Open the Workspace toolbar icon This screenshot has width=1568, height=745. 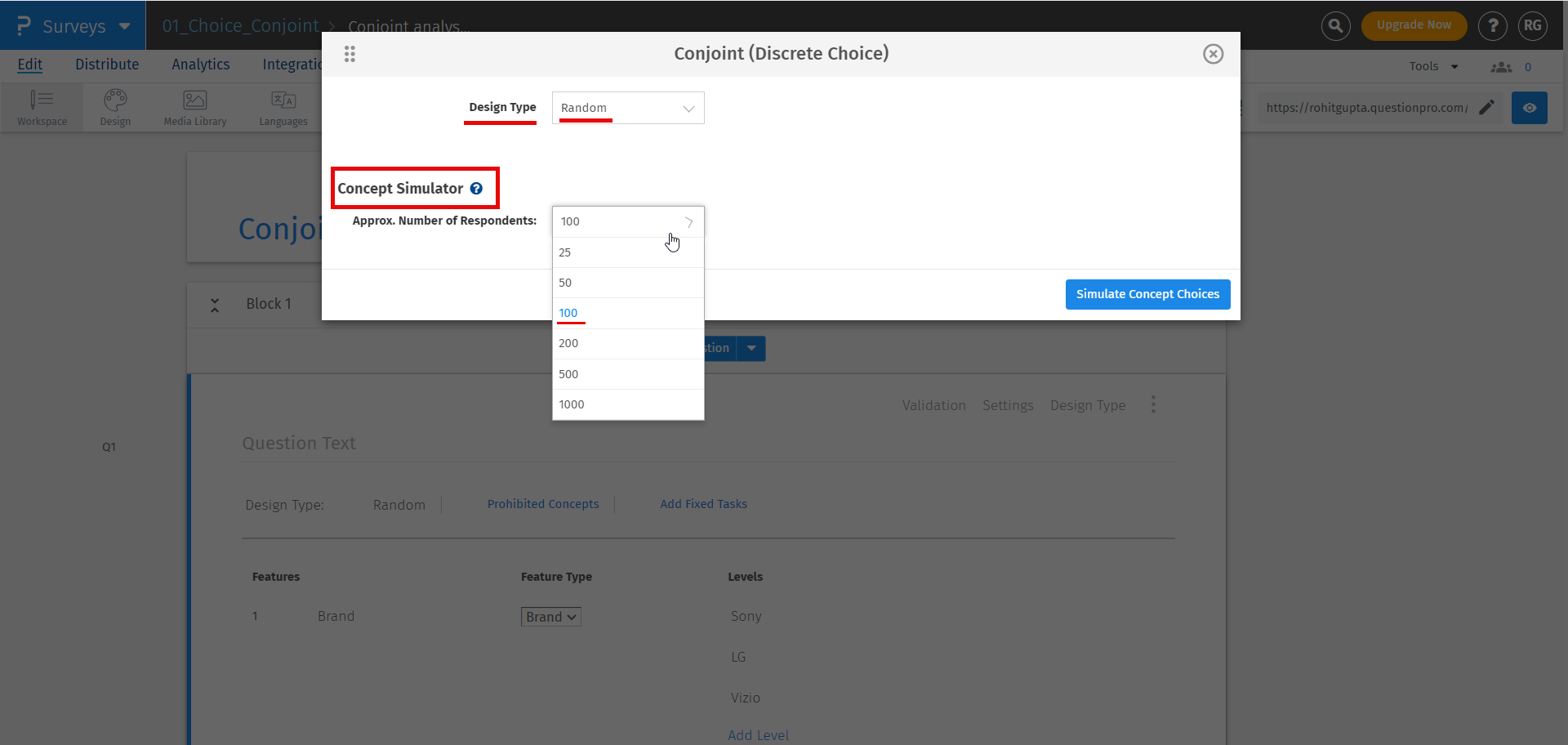(42, 108)
